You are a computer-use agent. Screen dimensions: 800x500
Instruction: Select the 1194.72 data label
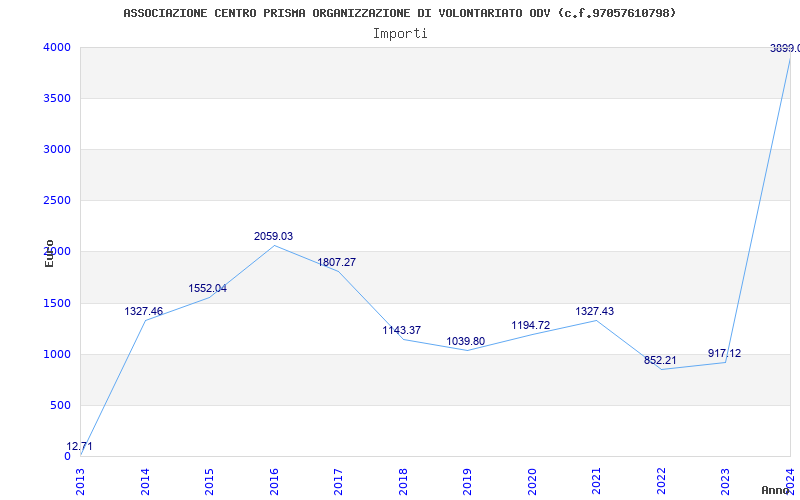(531, 325)
